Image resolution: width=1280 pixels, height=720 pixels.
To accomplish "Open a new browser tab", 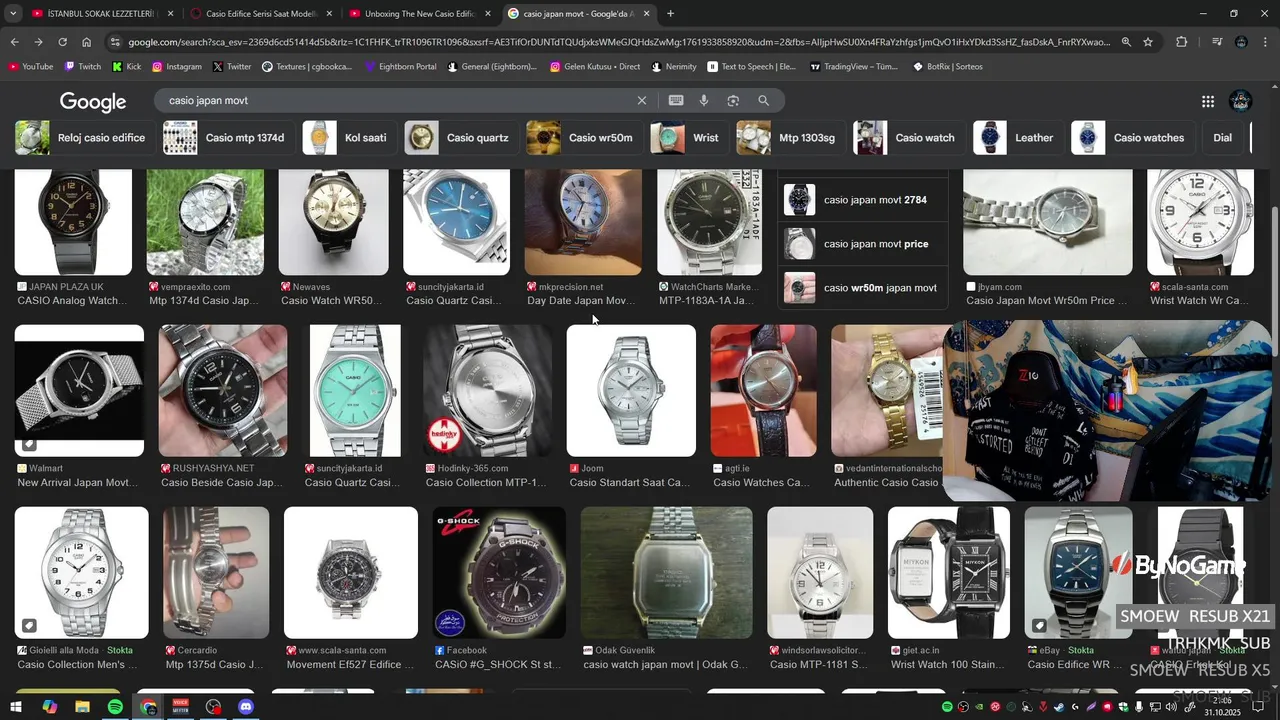I will point(670,14).
